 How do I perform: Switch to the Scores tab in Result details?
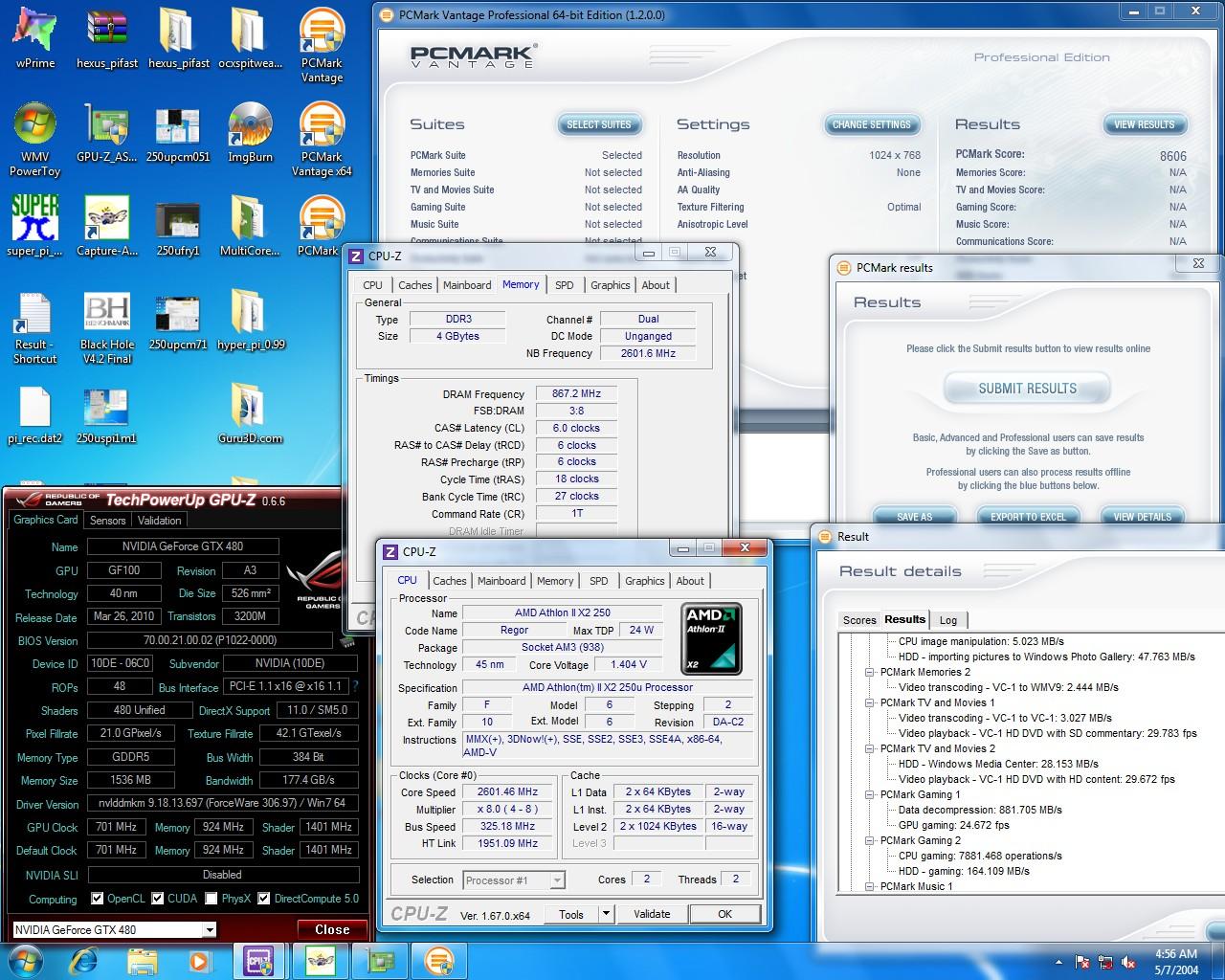click(859, 620)
